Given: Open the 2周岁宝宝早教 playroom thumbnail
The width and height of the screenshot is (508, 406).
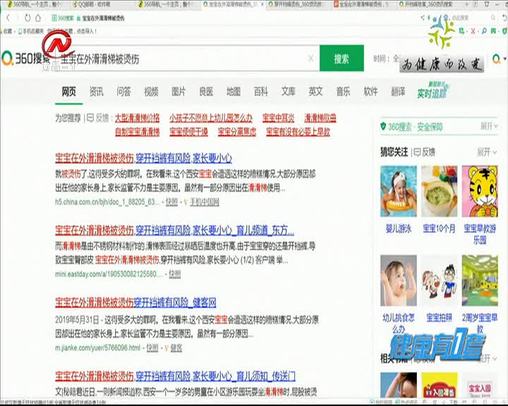Looking at the screenshot, I should coord(480,281).
